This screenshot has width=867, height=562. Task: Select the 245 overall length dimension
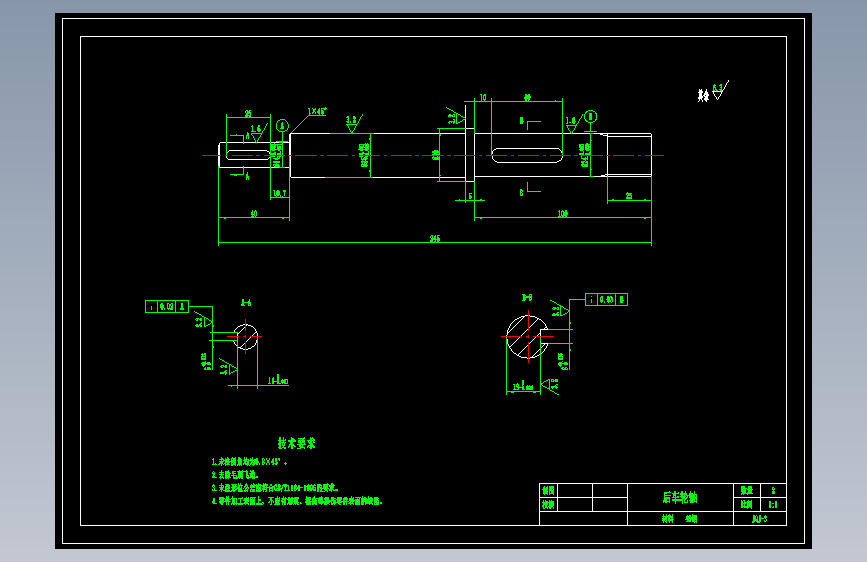click(435, 238)
